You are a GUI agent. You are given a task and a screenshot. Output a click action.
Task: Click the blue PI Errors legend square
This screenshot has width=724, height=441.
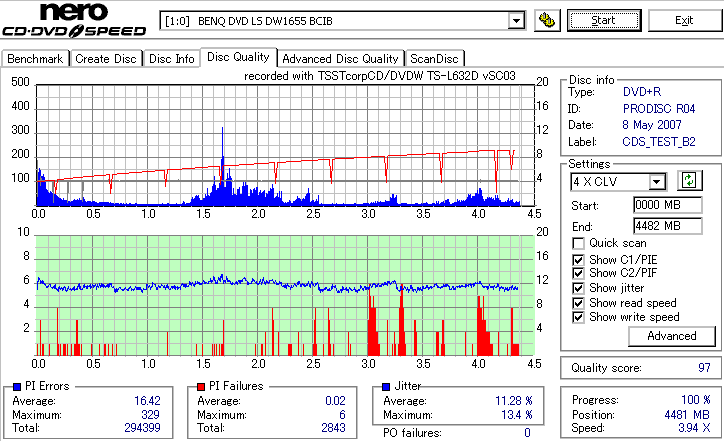[x=17, y=387]
